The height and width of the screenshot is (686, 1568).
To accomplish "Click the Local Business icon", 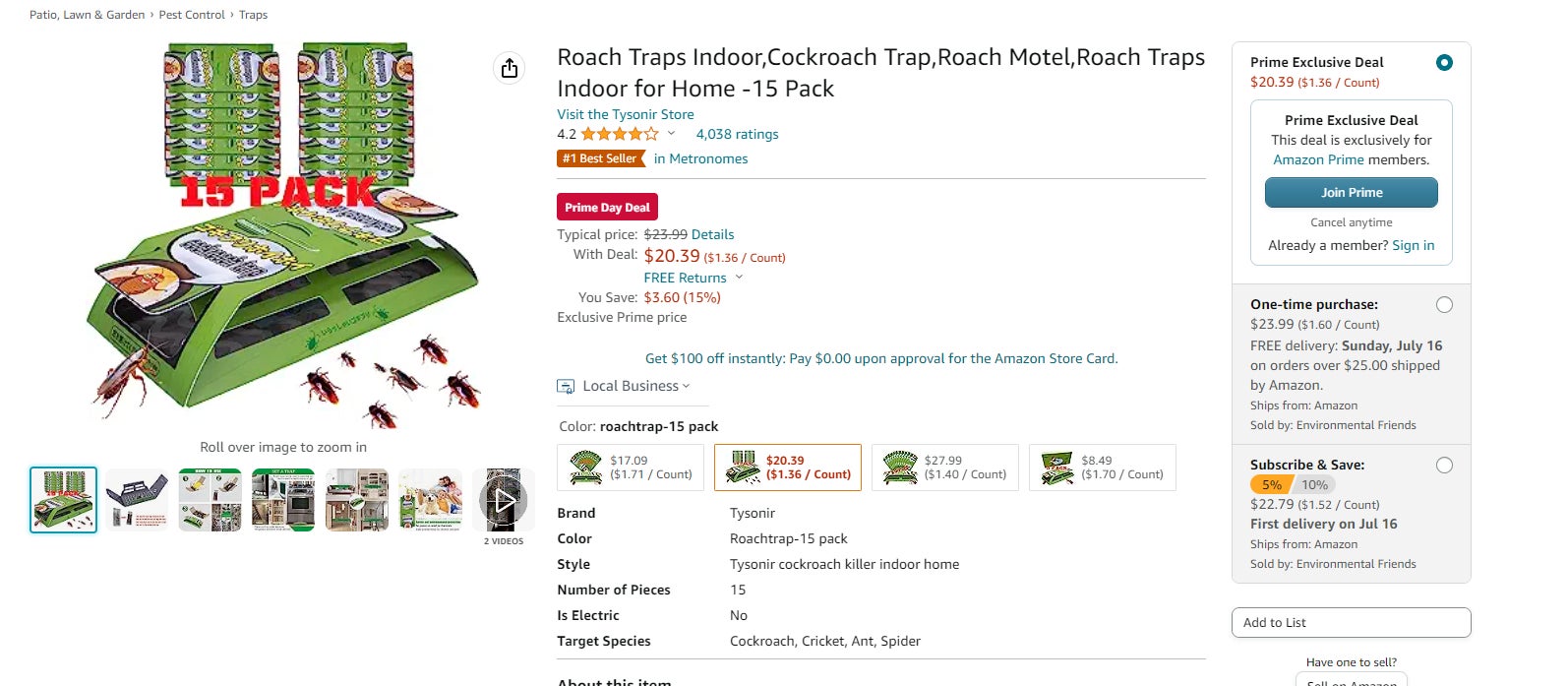I will point(566,386).
